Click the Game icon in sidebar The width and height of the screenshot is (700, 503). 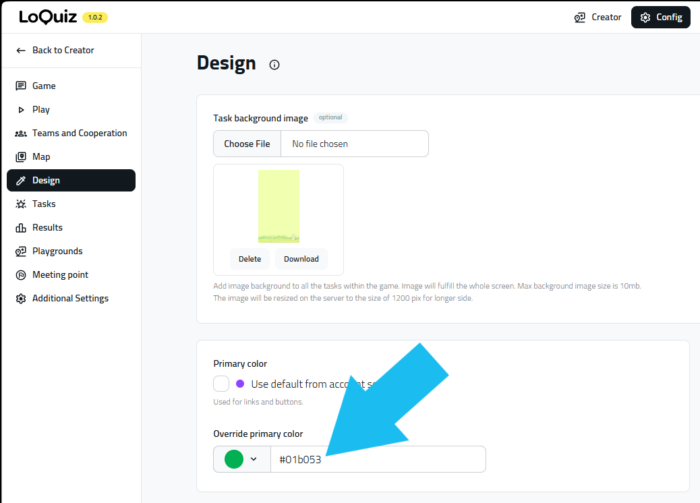point(21,86)
